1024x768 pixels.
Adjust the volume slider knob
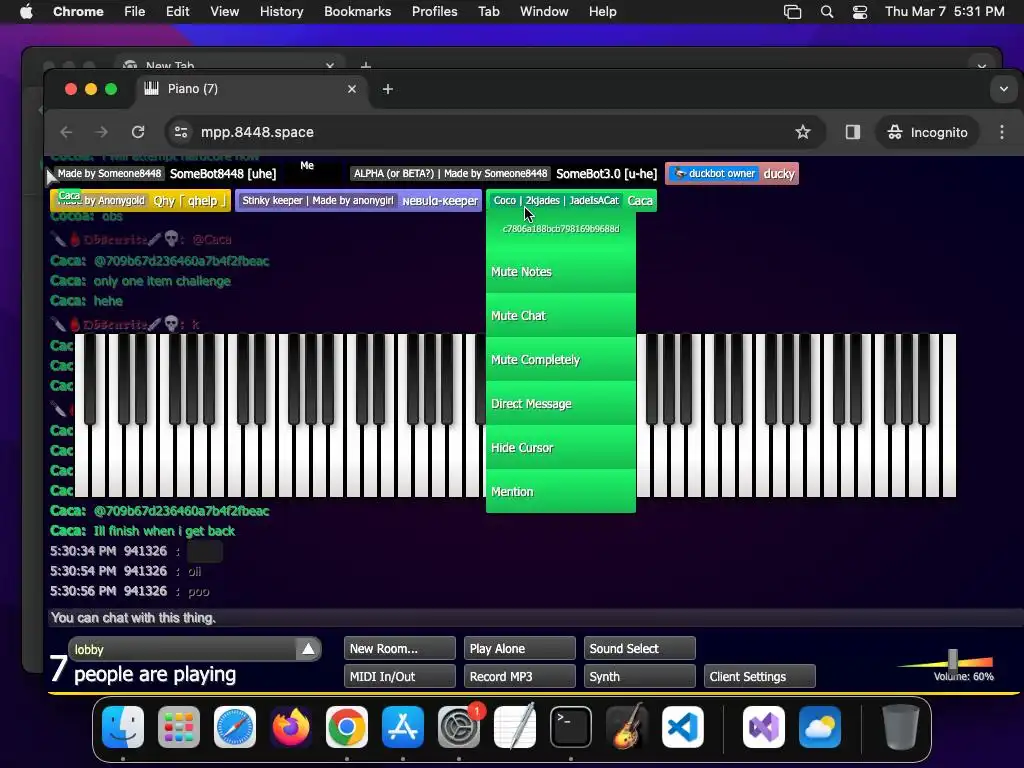pos(953,660)
